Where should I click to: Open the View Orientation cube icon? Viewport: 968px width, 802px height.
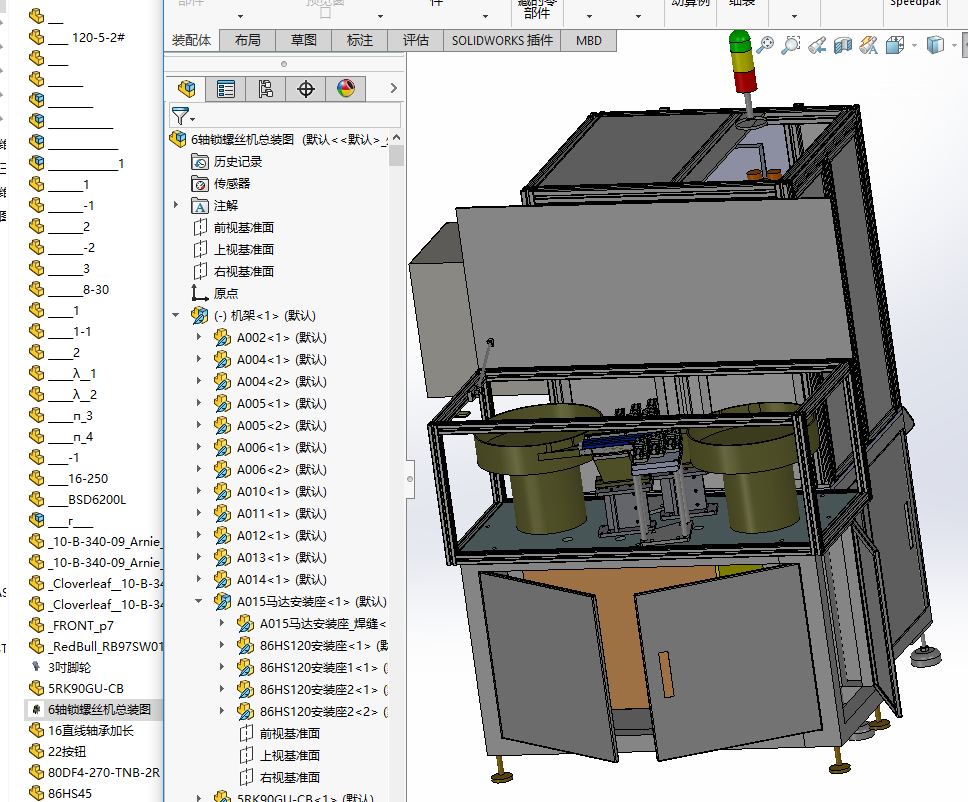click(895, 45)
